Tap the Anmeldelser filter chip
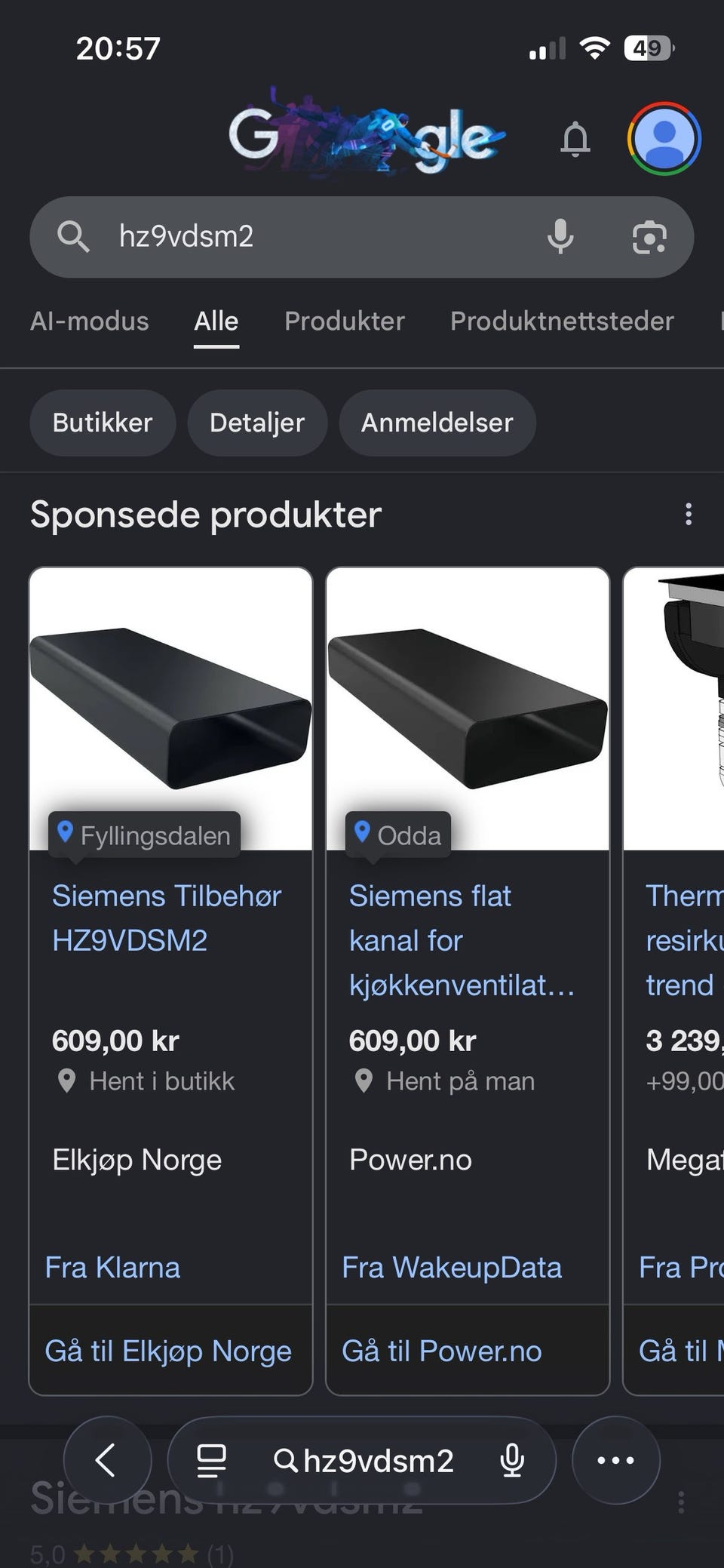Image resolution: width=724 pixels, height=1568 pixels. tap(437, 423)
